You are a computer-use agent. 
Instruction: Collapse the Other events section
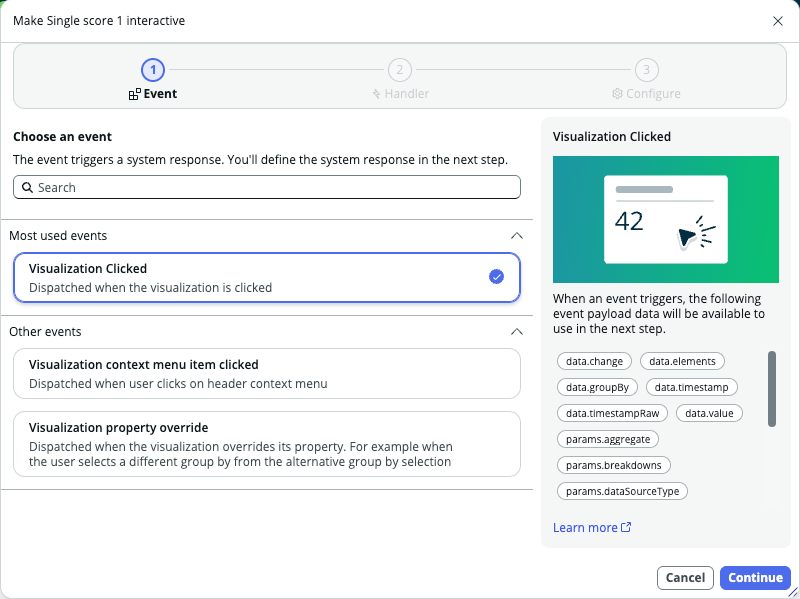point(516,332)
